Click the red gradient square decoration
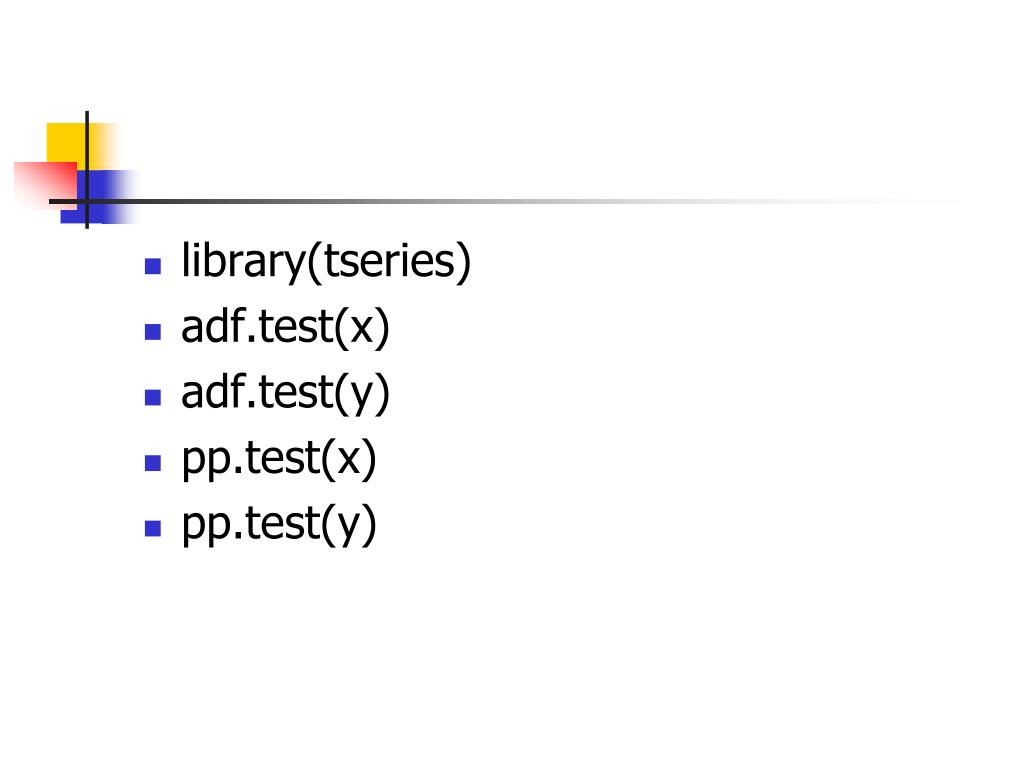The width and height of the screenshot is (1024, 768). (46, 184)
